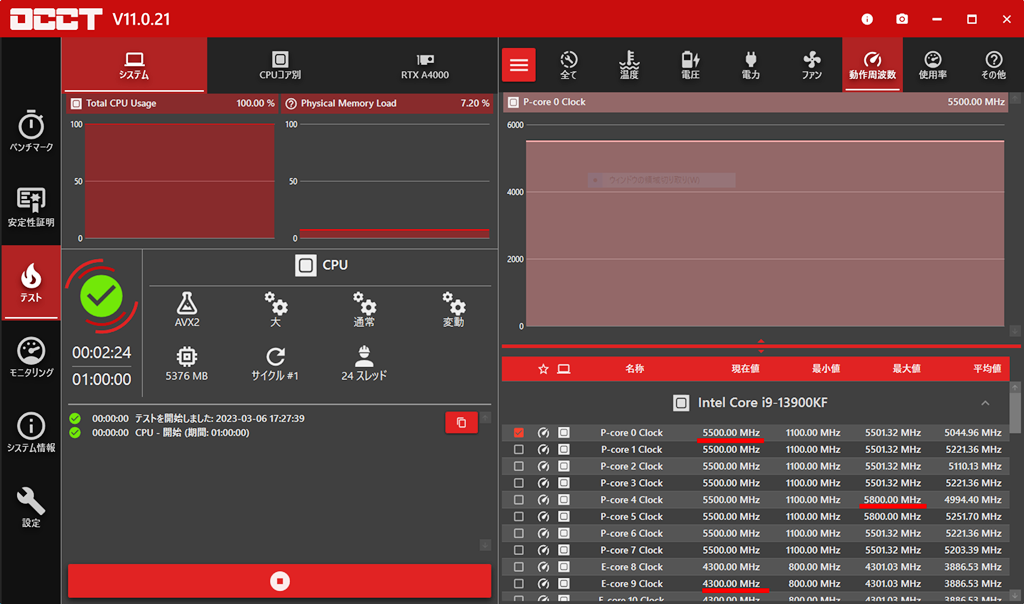Image resolution: width=1024 pixels, height=604 pixels.
Task: Open 設定 settings wrench icon
Action: pyautogui.click(x=31, y=507)
